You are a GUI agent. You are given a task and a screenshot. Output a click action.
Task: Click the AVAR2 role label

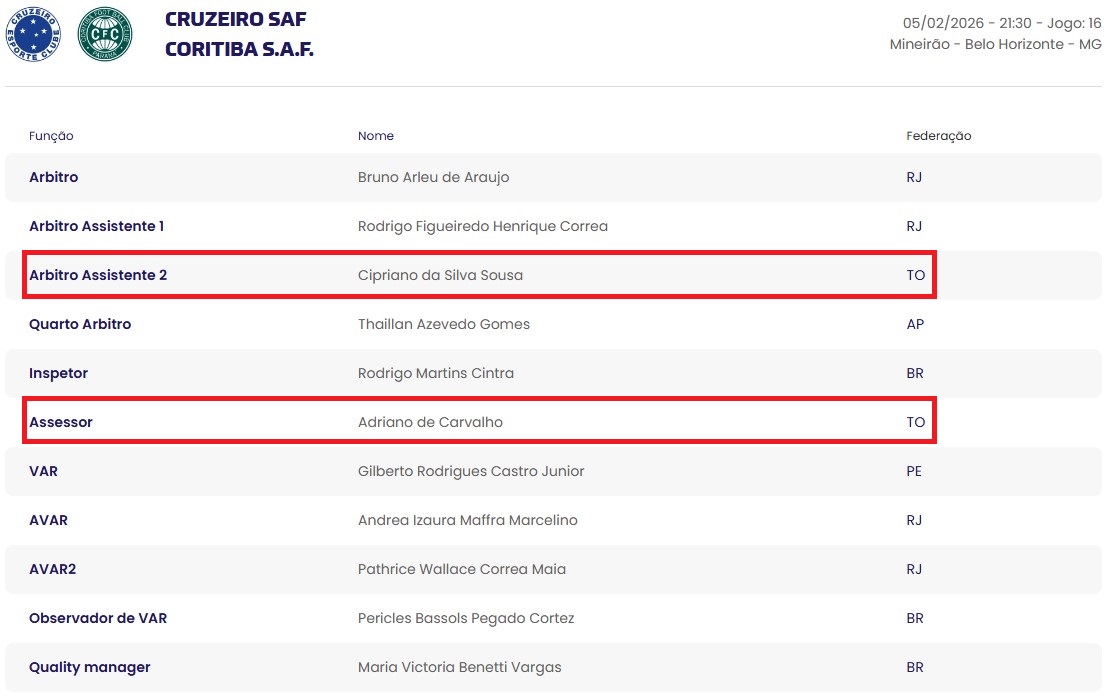[52, 569]
